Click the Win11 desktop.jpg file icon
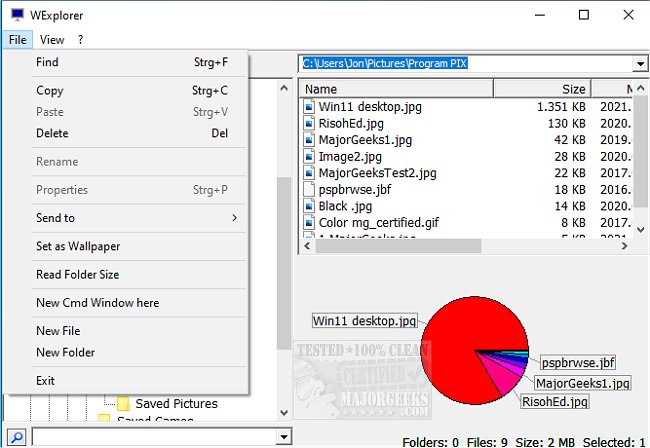The height and width of the screenshot is (448, 650). point(310,106)
